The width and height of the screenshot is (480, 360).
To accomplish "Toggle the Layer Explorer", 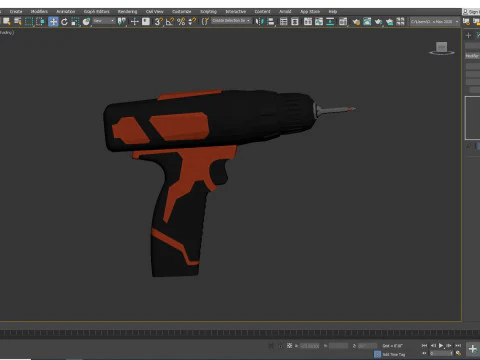I will click(x=295, y=22).
